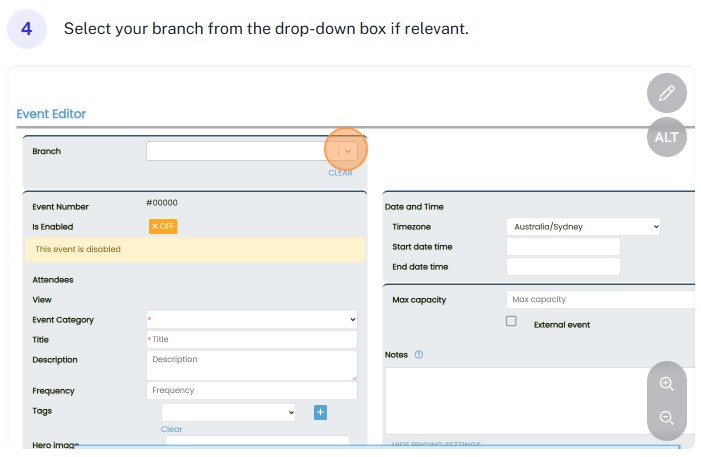The height and width of the screenshot is (457, 701).
Task: Click the Title input field
Action: pos(251,340)
